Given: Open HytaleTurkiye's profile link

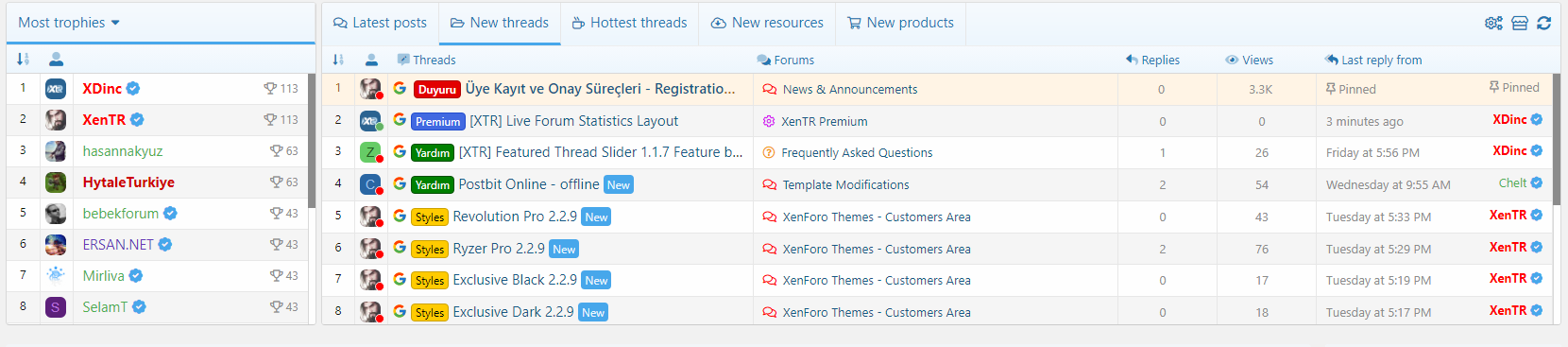Looking at the screenshot, I should point(128,182).
